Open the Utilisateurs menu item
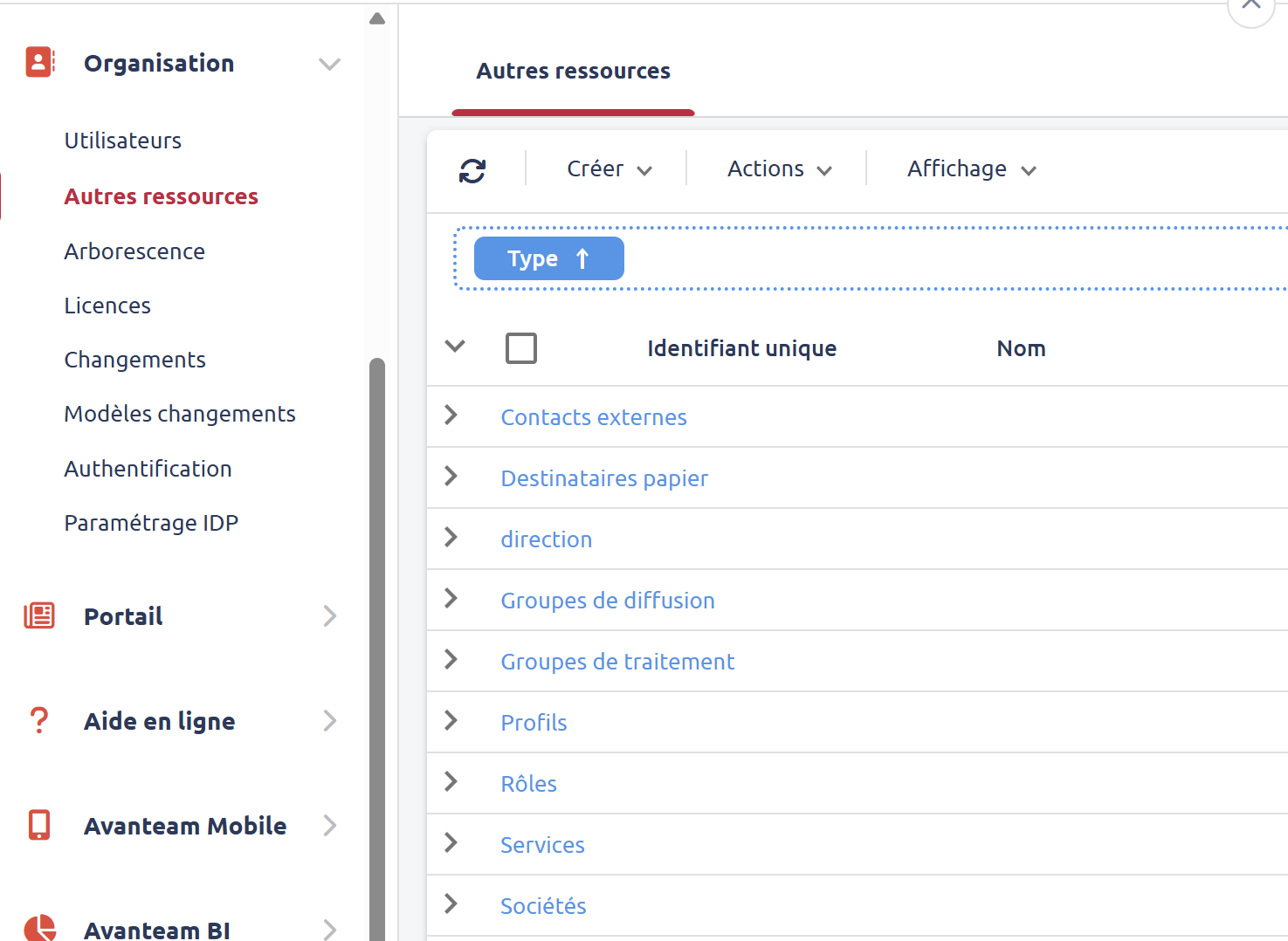 pyautogui.click(x=122, y=140)
